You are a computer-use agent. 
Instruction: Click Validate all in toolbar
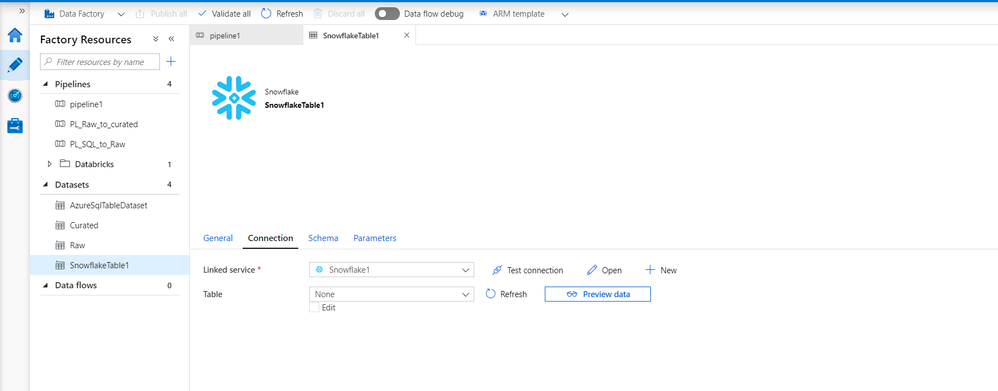[224, 13]
